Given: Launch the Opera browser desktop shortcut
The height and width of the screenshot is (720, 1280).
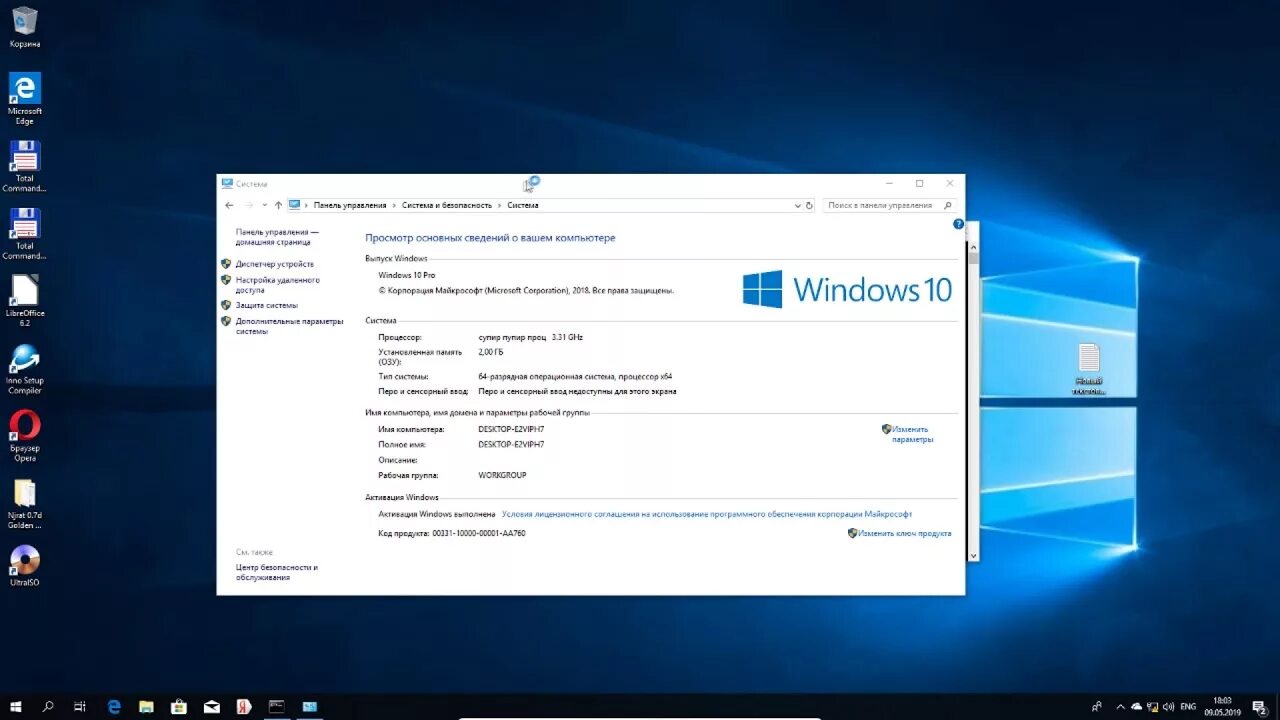Looking at the screenshot, I should click(24, 435).
